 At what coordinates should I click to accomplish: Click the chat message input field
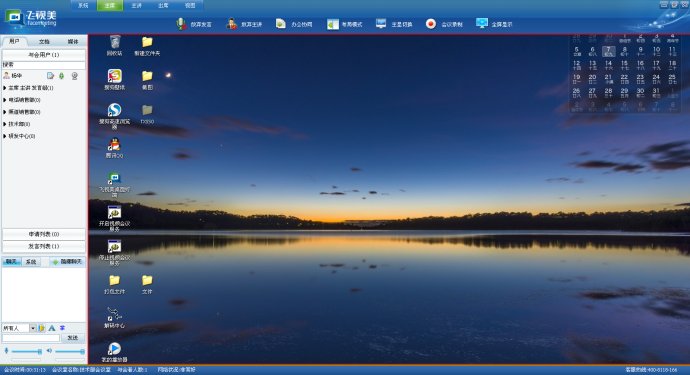click(31, 338)
